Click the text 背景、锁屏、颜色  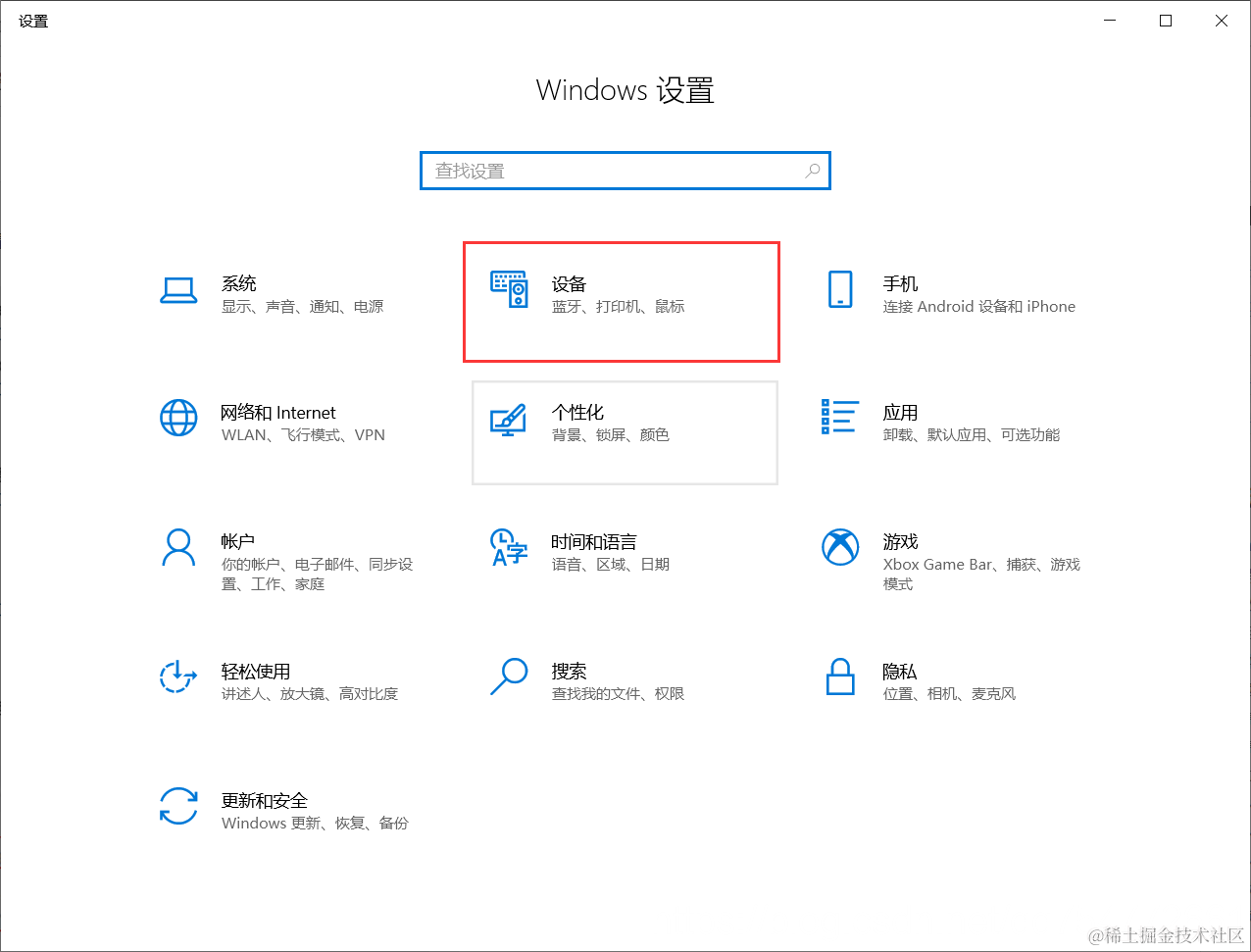tap(611, 435)
